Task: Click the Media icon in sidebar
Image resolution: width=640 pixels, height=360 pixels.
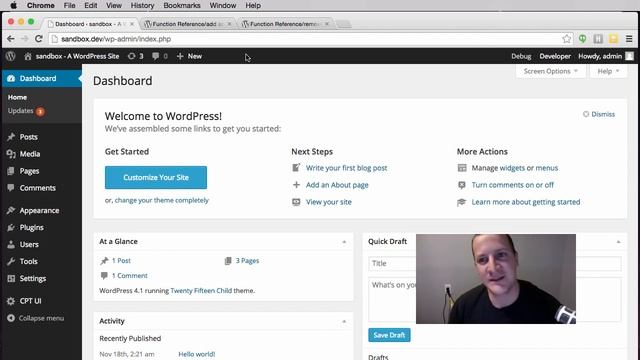Action: click(11, 154)
